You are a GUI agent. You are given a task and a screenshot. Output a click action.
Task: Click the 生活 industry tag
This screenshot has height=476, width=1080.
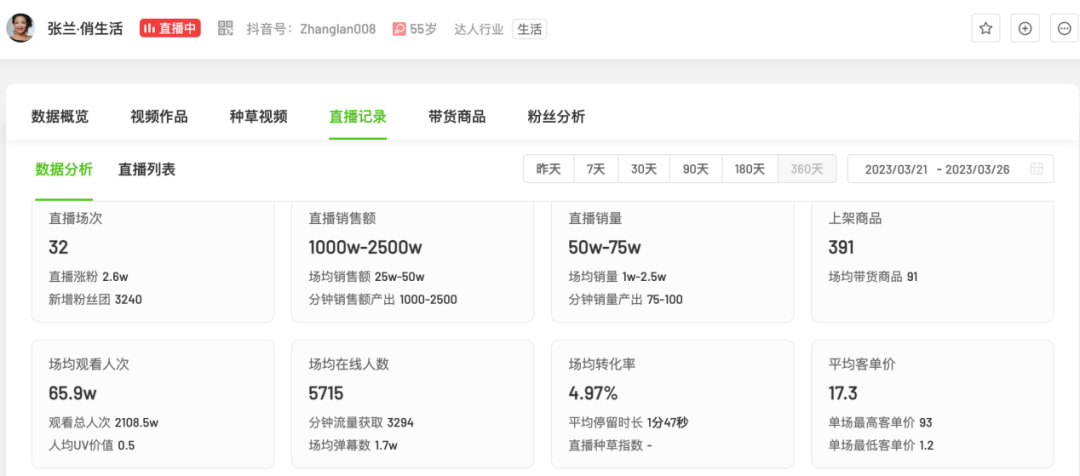[529, 29]
